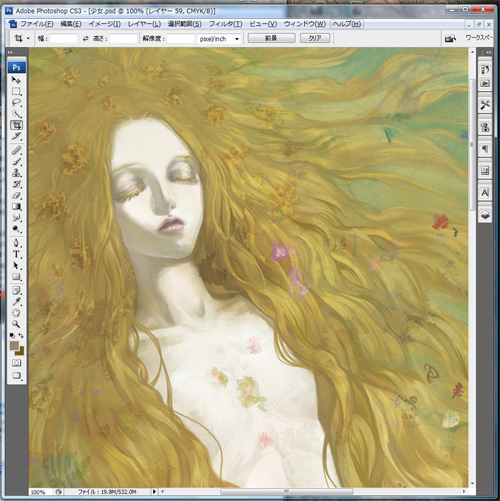The height and width of the screenshot is (501, 500).
Task: Open the イメージ(I) menu
Action: pyautogui.click(x=105, y=24)
